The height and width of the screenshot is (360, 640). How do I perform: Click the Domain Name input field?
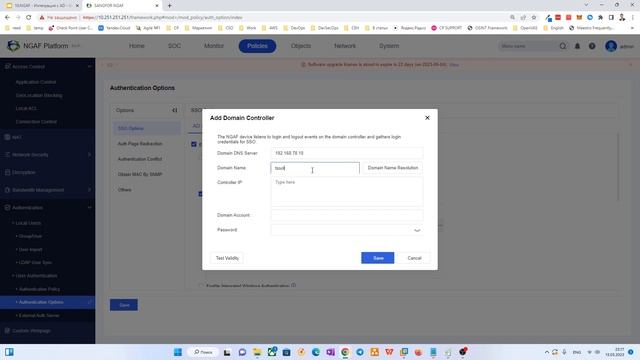(315, 168)
